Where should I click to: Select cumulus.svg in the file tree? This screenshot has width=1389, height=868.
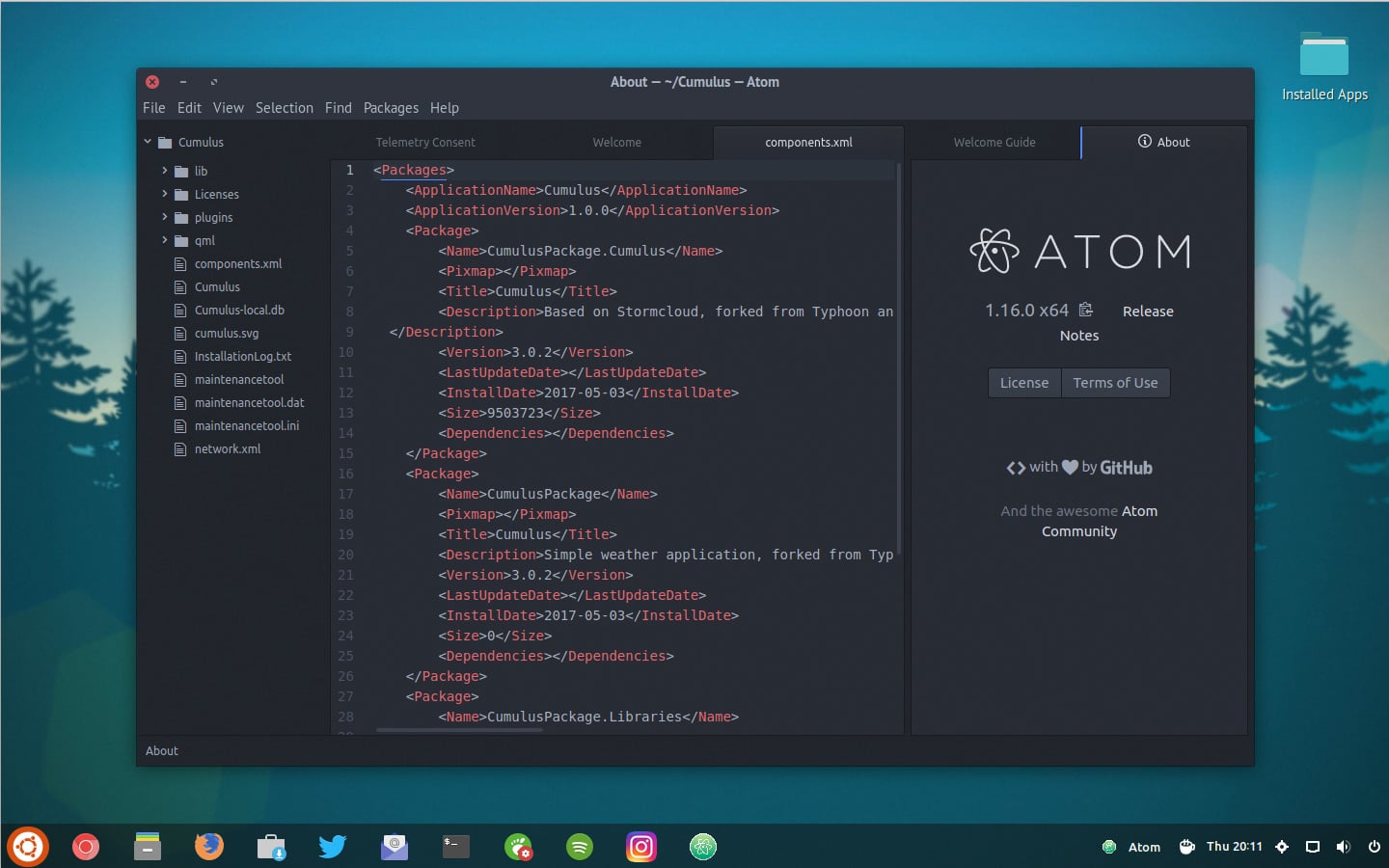click(x=227, y=333)
